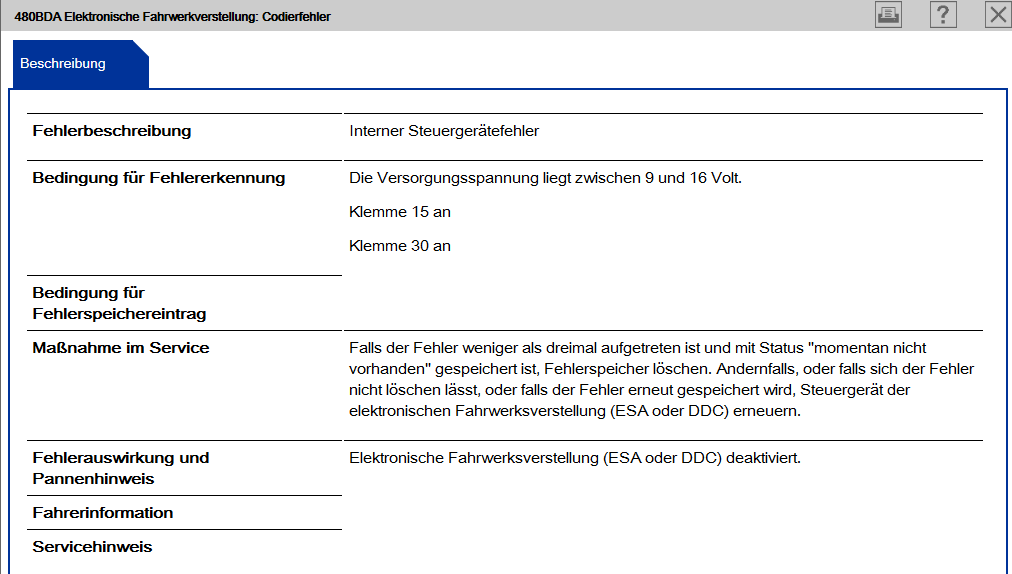Viewport: 1012px width, 574px height.
Task: Click the 'Elektronische Fahrwerksverstellung ... deaktiviert' text
Action: tap(575, 458)
